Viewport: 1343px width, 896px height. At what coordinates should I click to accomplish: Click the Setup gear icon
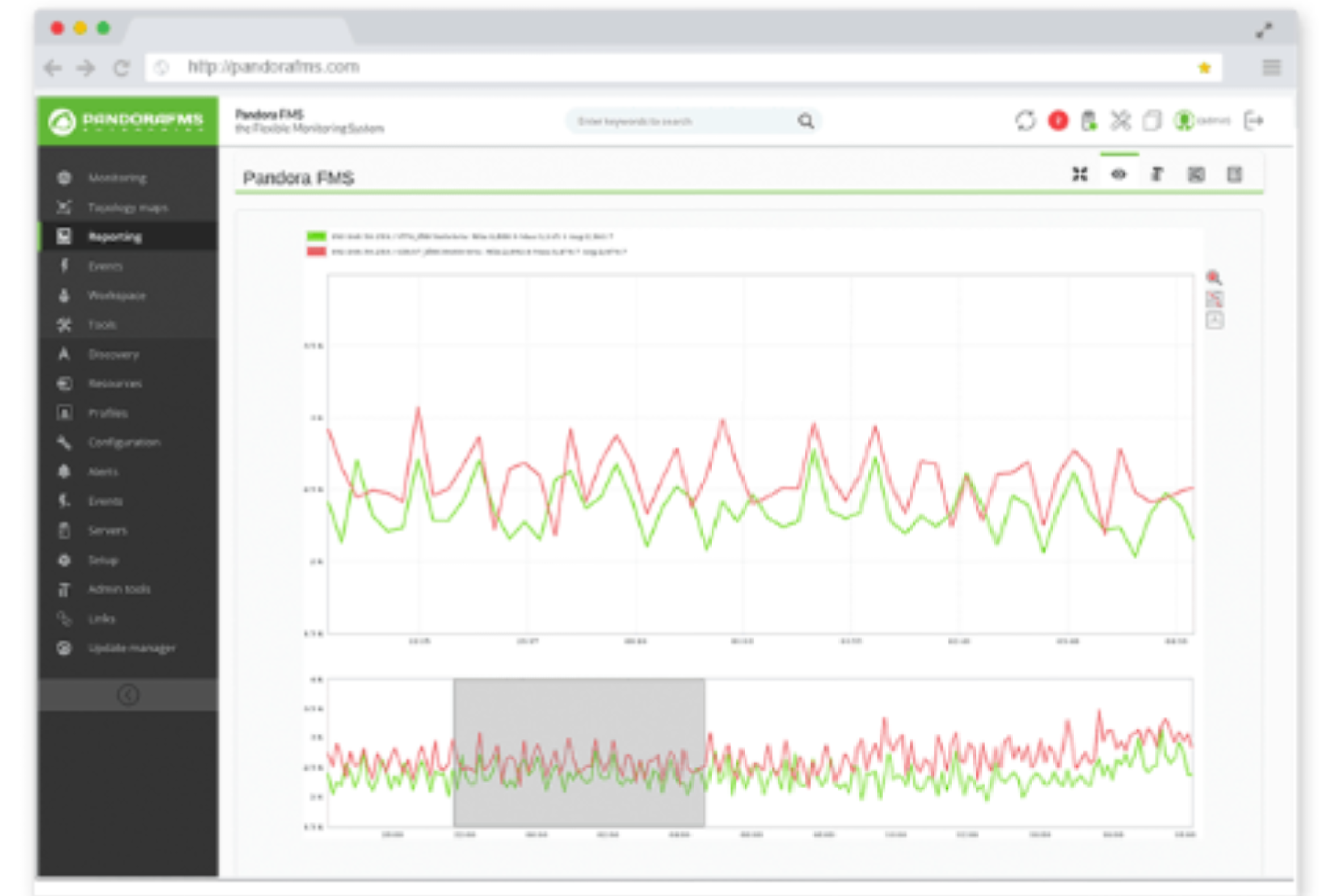click(64, 560)
